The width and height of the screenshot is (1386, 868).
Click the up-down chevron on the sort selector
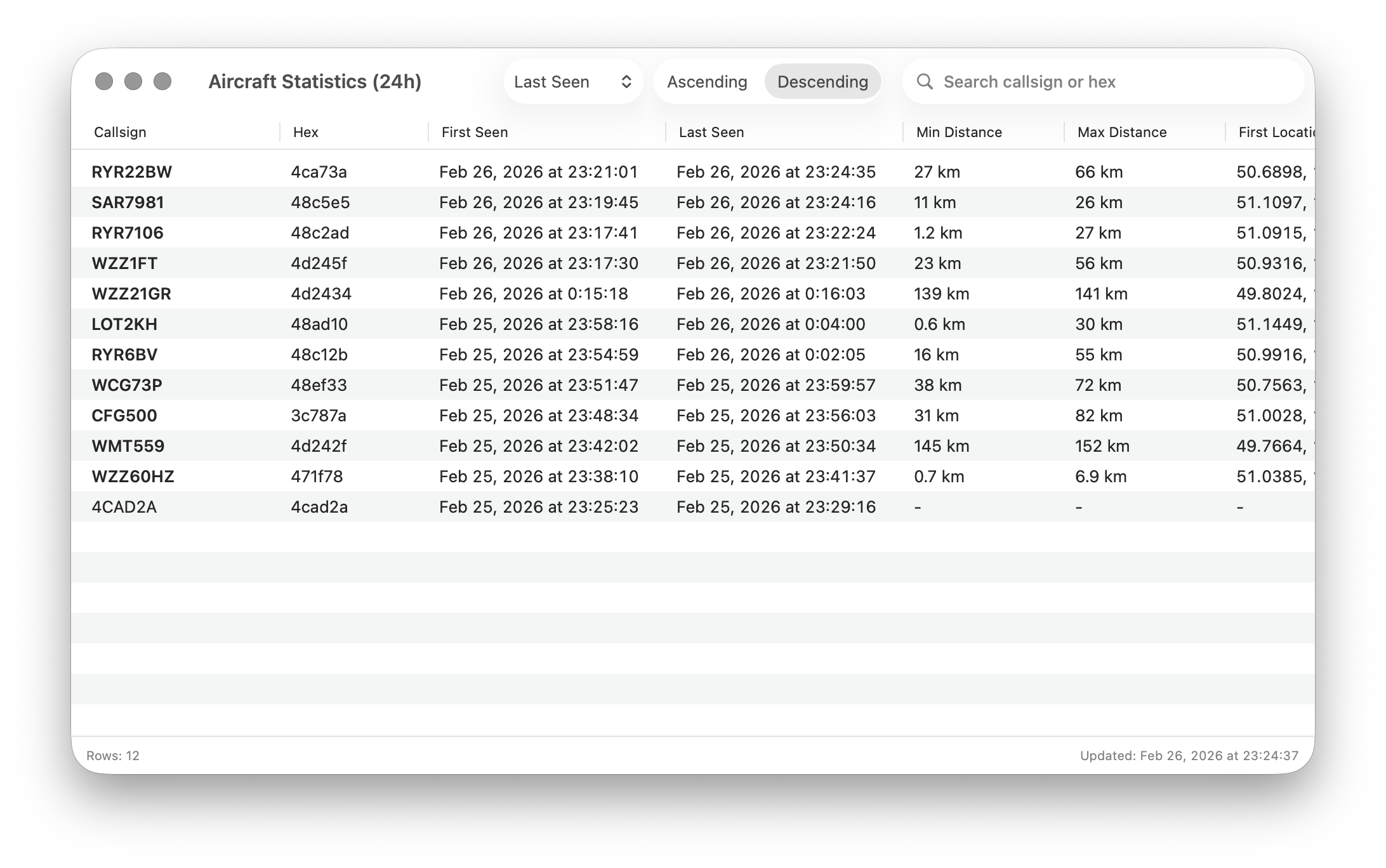coord(626,81)
